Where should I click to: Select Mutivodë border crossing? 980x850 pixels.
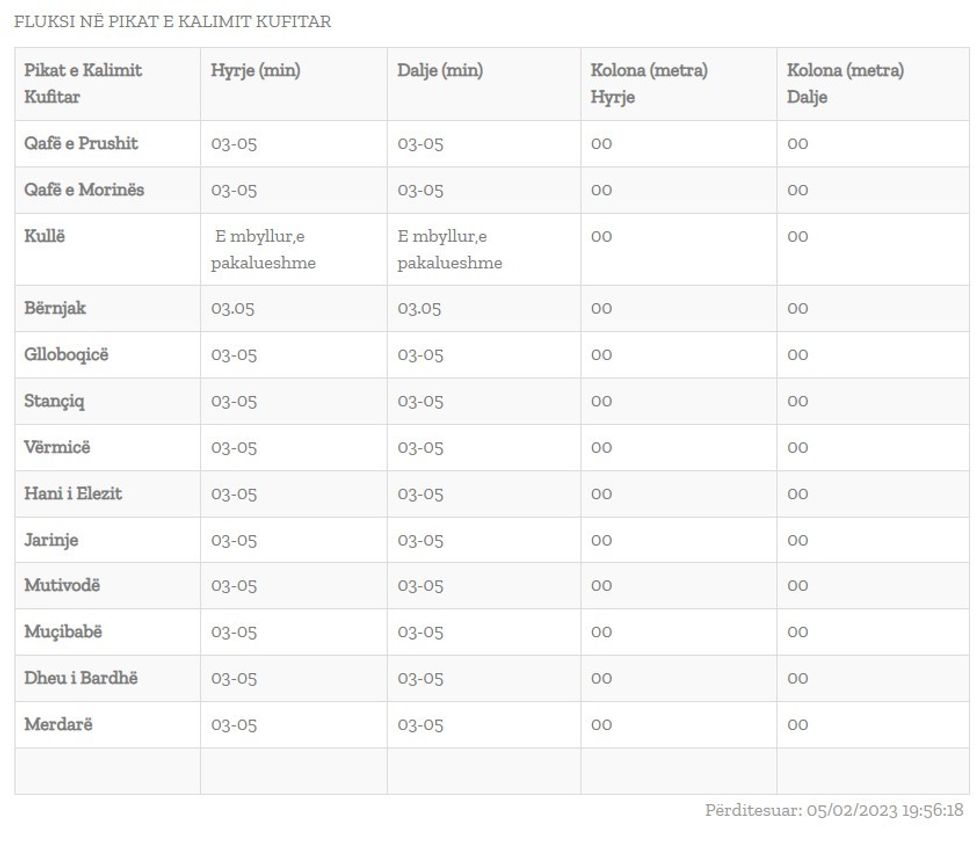(62, 585)
